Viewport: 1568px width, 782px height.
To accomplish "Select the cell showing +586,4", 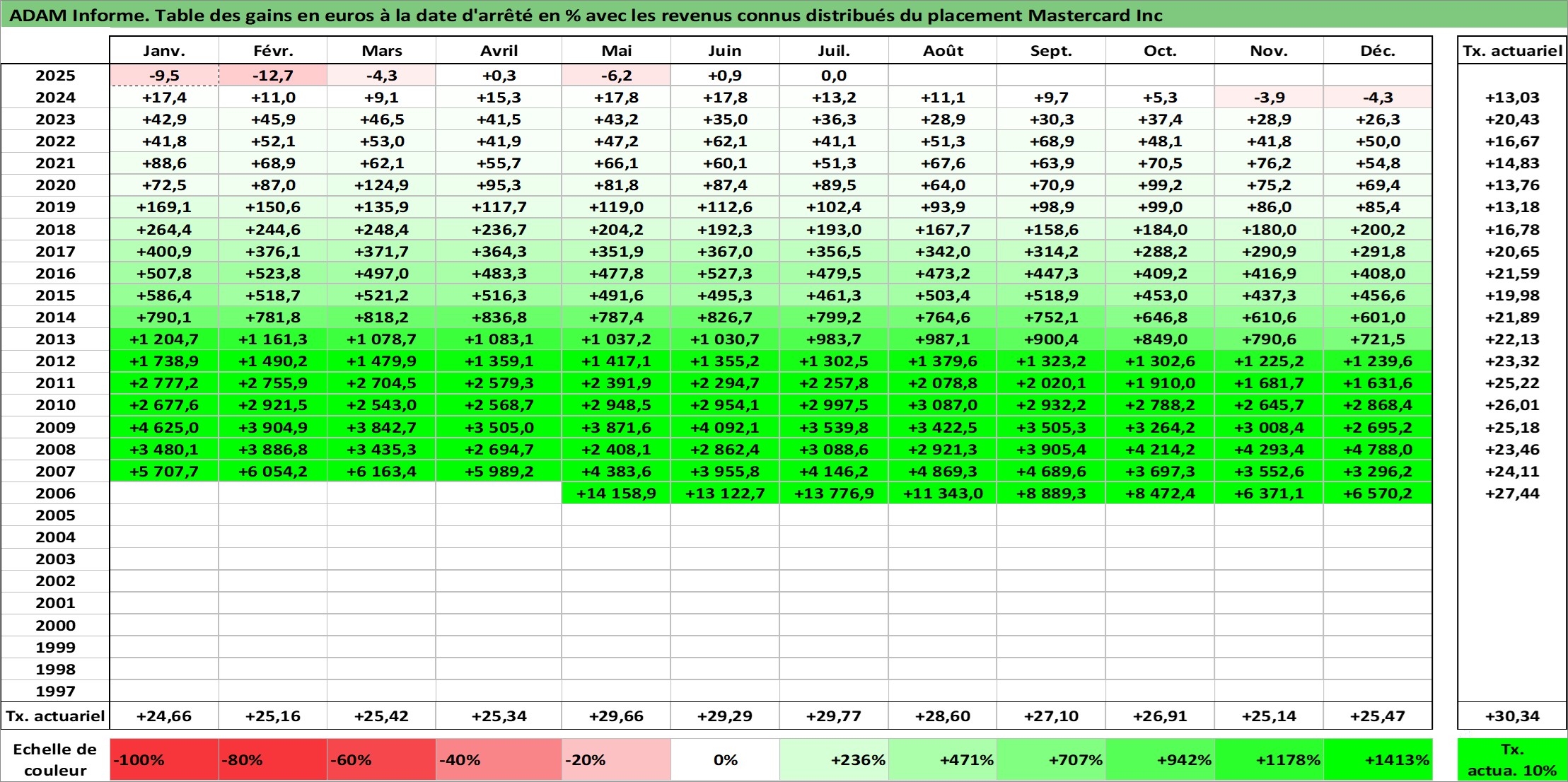I will click(x=164, y=296).
